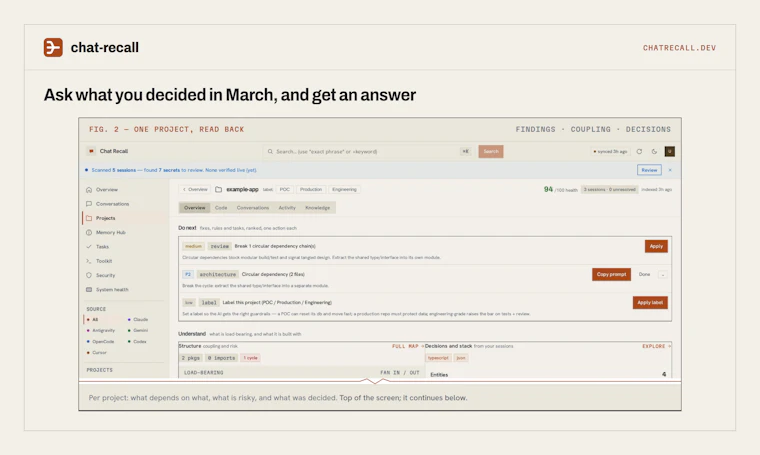
Task: Click the app screenshot figure image
Action: pos(380,264)
